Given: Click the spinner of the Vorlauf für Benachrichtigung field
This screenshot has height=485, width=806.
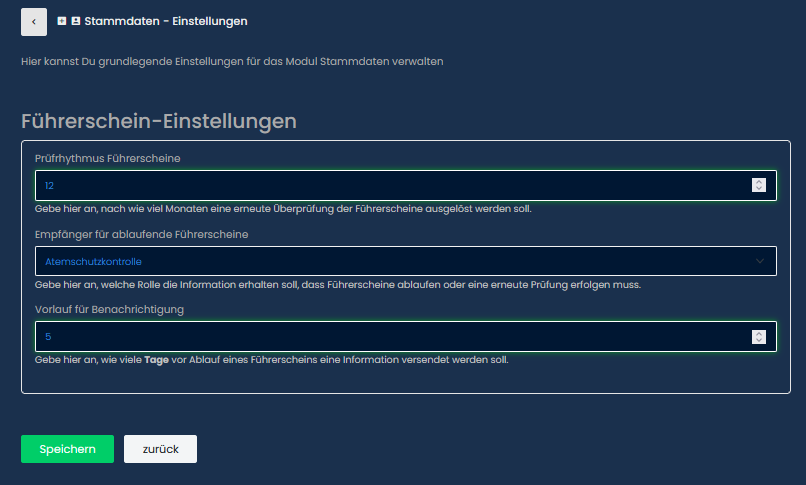Looking at the screenshot, I should 759,337.
